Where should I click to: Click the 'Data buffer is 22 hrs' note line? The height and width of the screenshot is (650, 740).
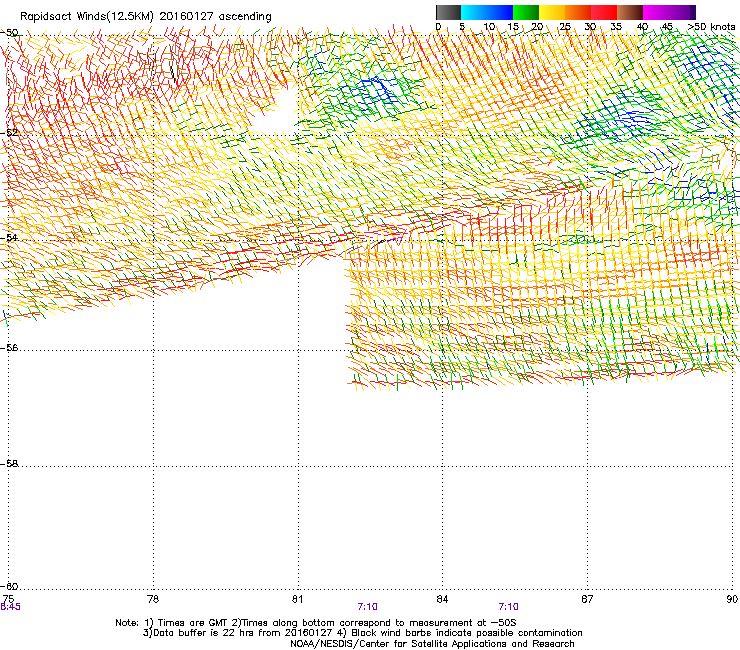click(x=362, y=633)
